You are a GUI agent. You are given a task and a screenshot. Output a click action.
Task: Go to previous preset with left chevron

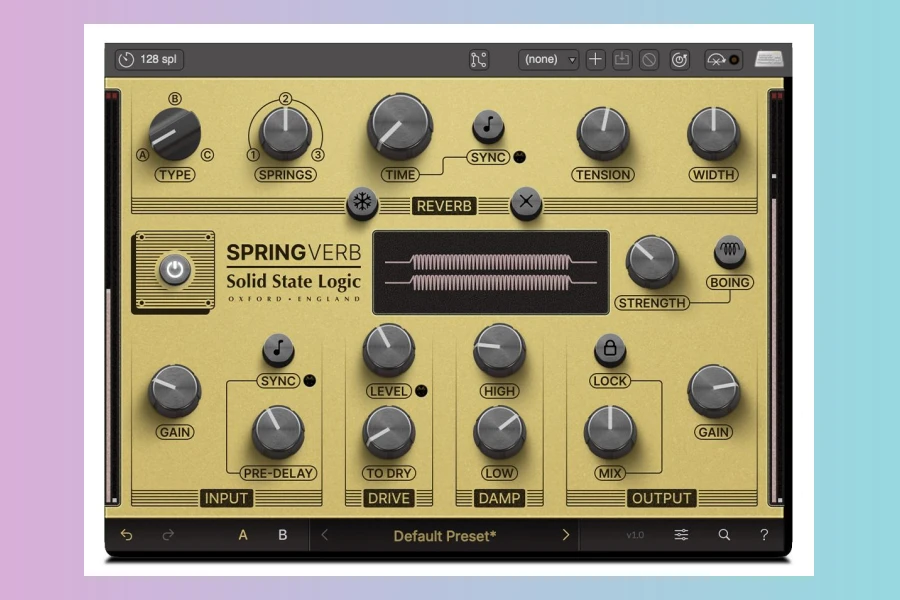tap(324, 535)
